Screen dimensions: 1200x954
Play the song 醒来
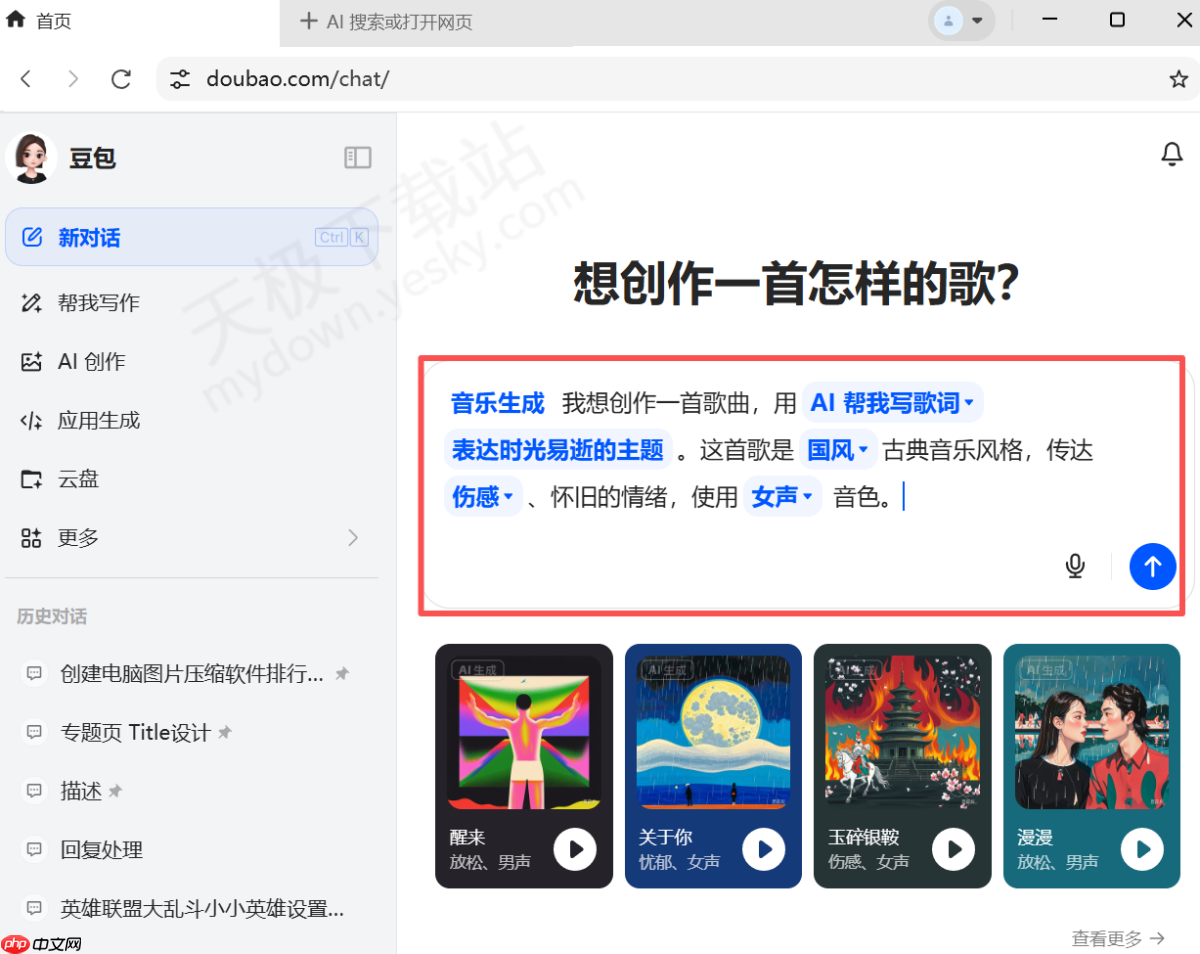(x=575, y=849)
